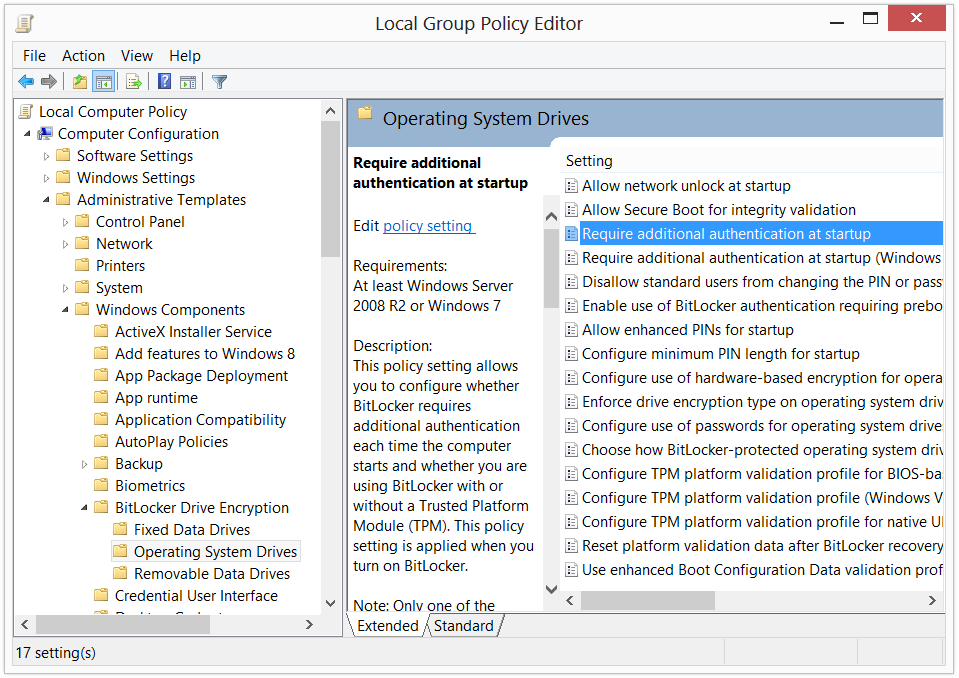This screenshot has width=959, height=678.
Task: Click the tree pane scroll down arrow
Action: click(x=330, y=603)
